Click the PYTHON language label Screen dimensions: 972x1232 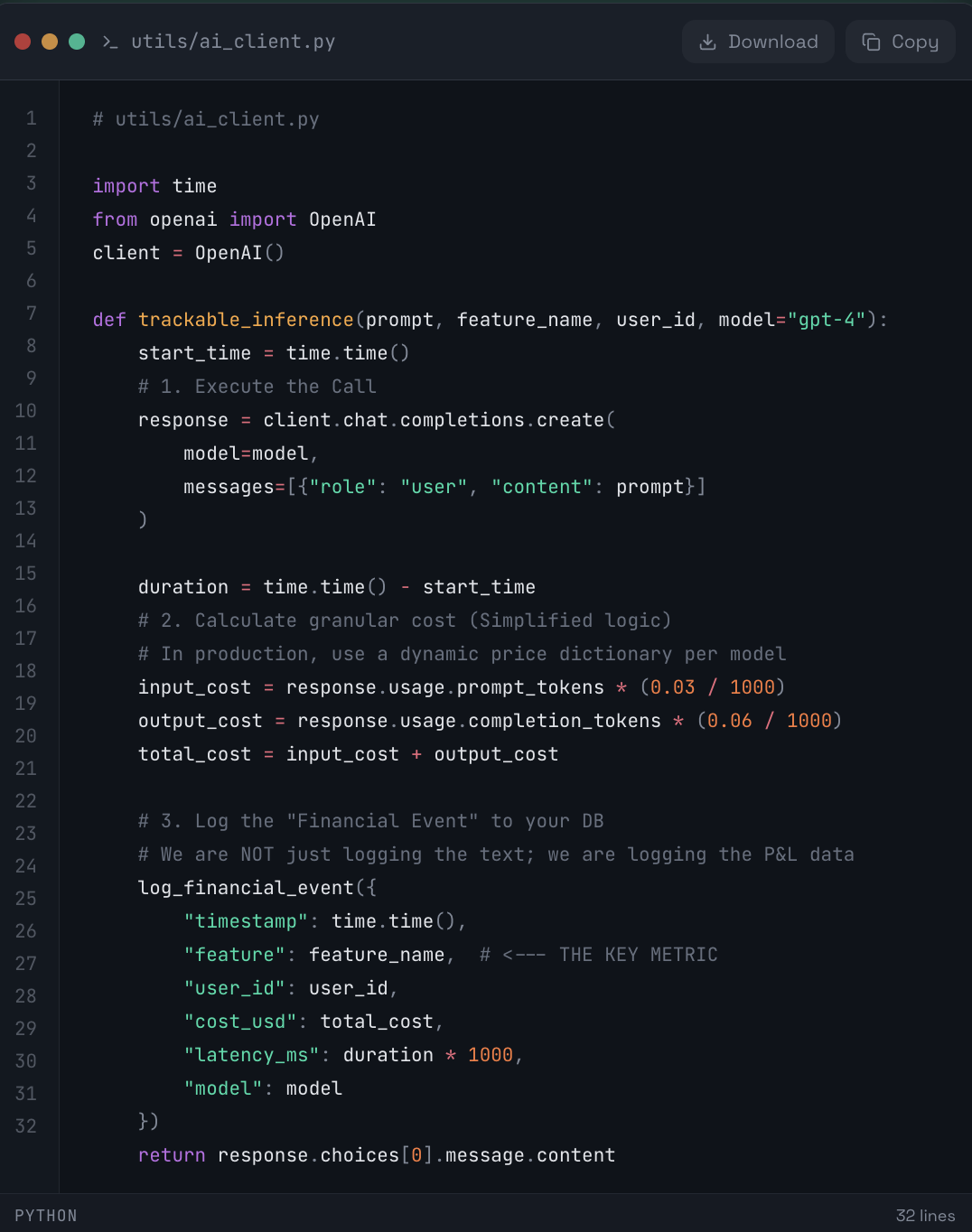[x=46, y=1216]
